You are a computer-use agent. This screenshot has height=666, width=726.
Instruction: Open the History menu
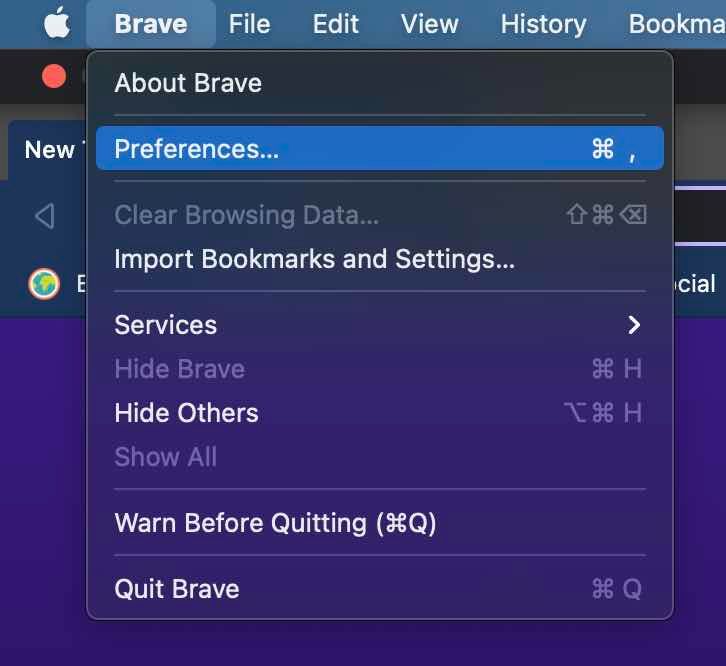coord(543,24)
